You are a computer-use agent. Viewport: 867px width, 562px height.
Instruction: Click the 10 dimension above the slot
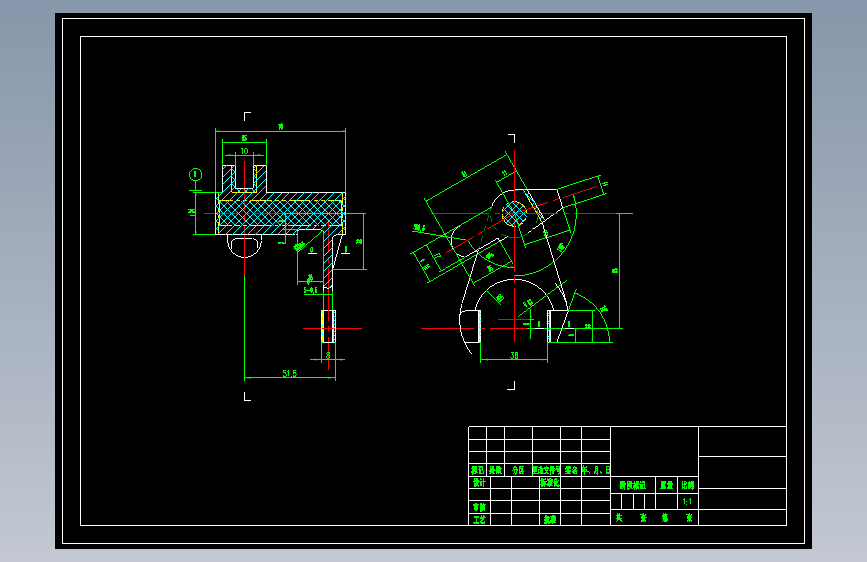(x=244, y=151)
